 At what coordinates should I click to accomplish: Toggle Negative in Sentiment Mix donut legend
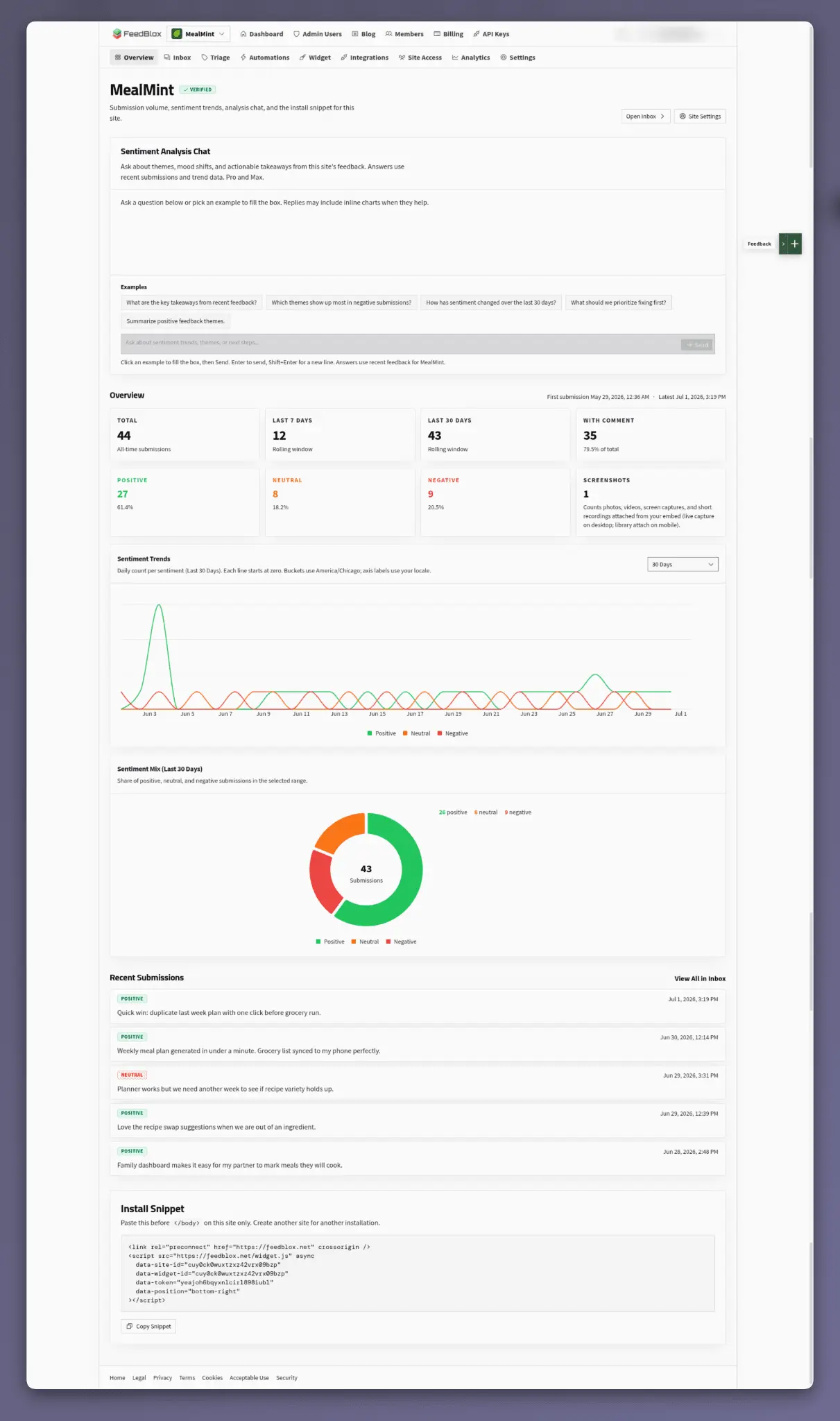point(401,942)
